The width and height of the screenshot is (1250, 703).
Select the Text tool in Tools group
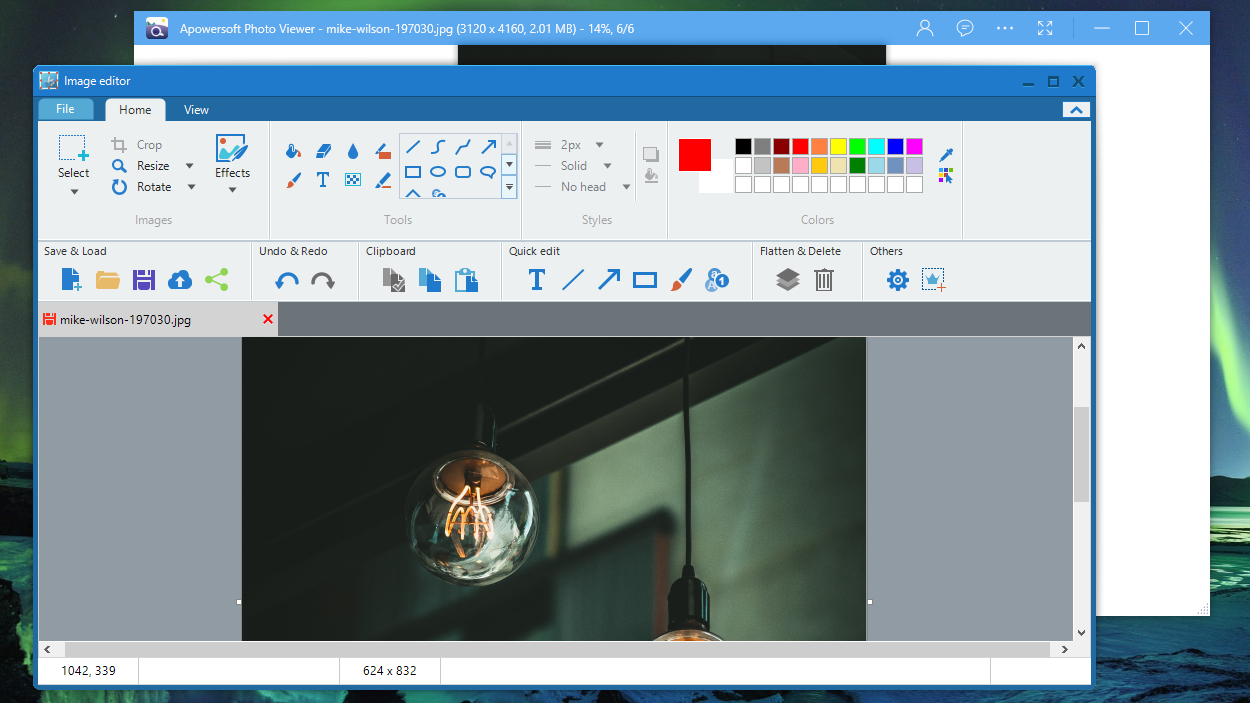pyautogui.click(x=323, y=180)
